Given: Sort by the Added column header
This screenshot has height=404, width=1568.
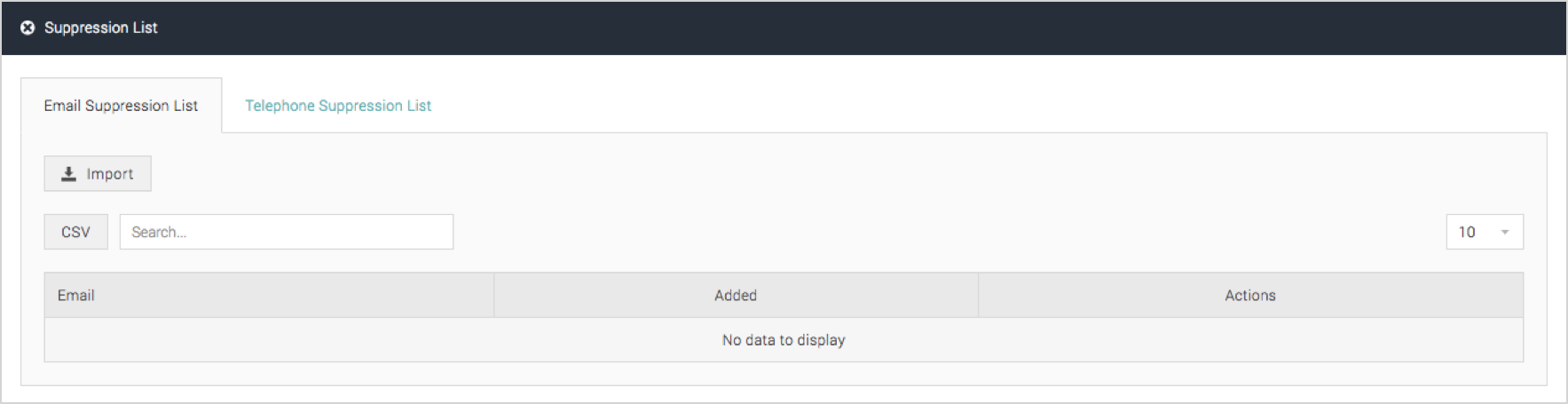Looking at the screenshot, I should [736, 296].
